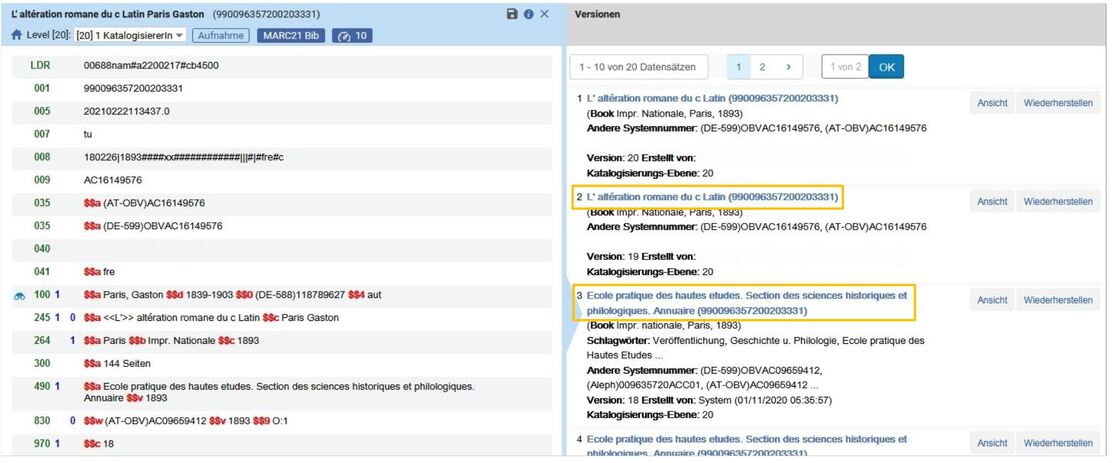1112x463 pixels.
Task: Open Ecole pratique des hautes etudes version 3 link
Action: tap(747, 303)
